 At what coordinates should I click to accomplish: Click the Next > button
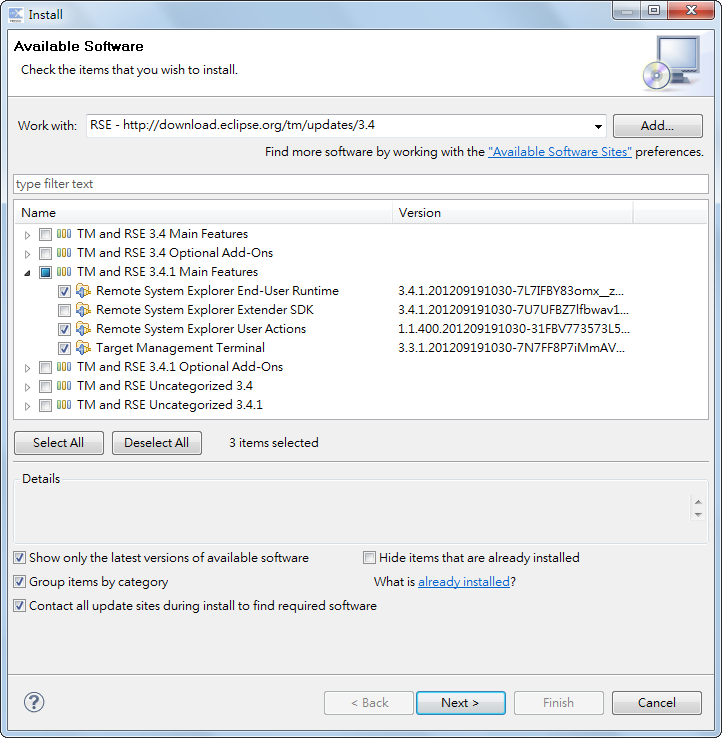(461, 703)
